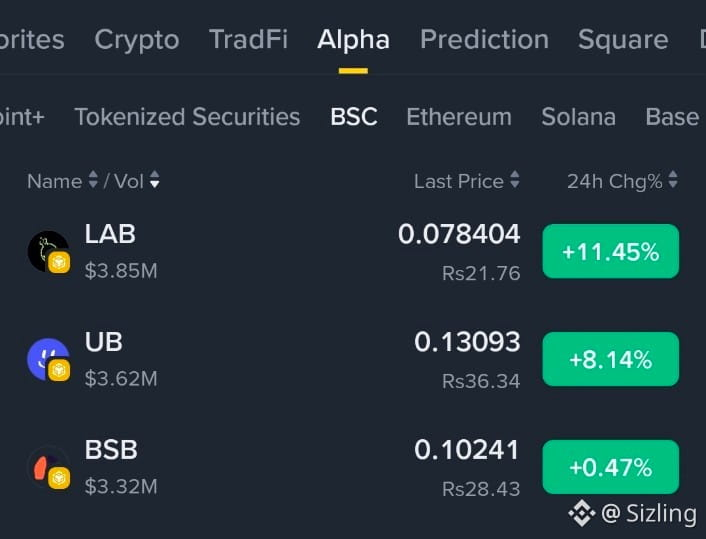
Task: Switch to the Crypto tab
Action: tap(137, 41)
